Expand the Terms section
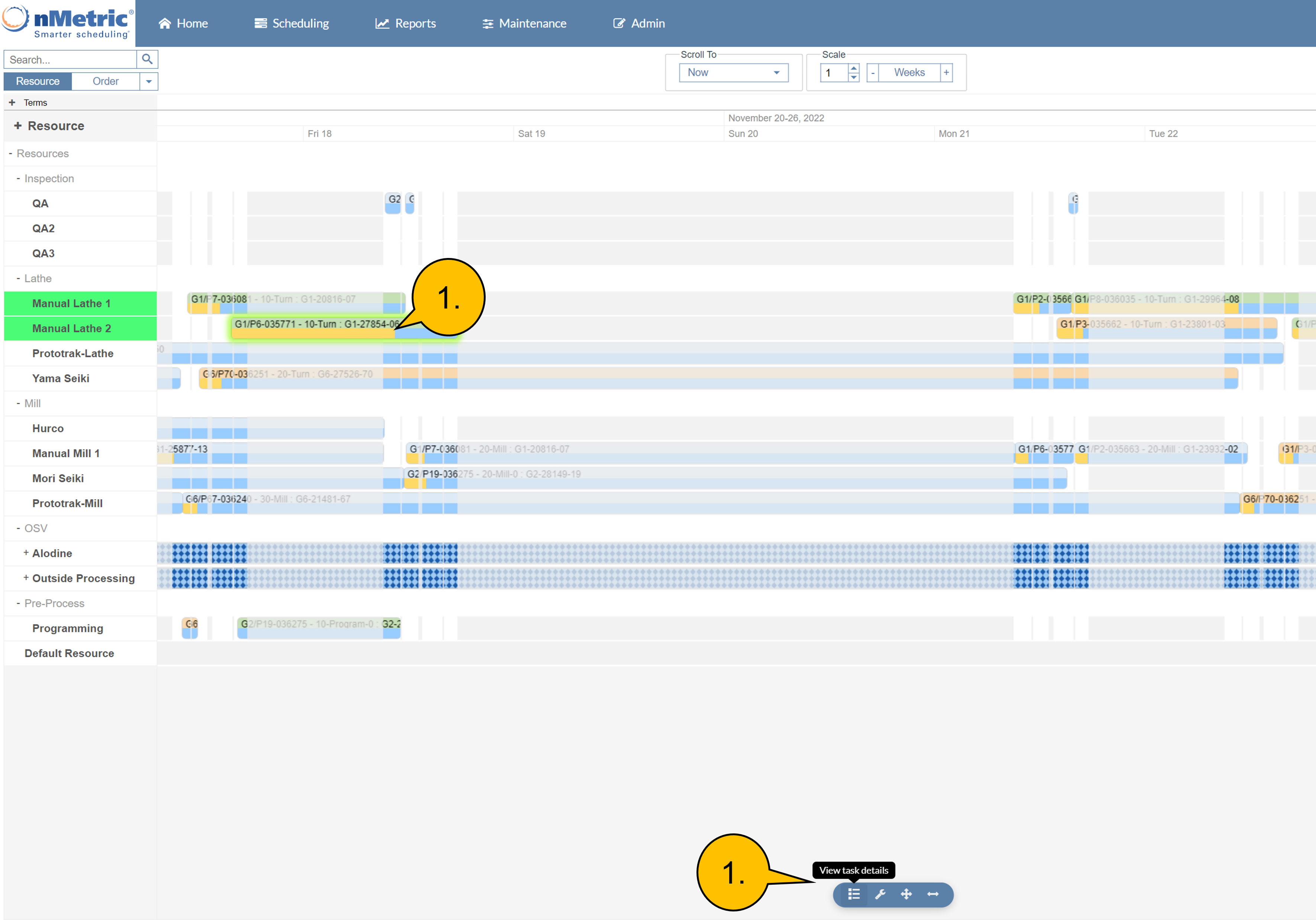 pyautogui.click(x=12, y=103)
